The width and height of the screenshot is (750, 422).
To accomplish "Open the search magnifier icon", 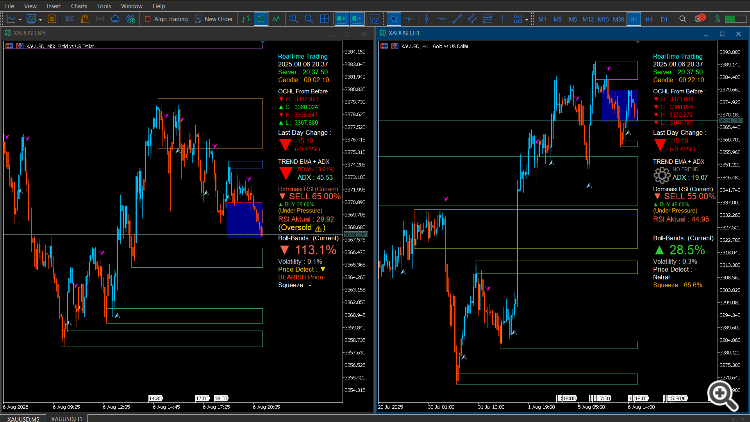I will (x=683, y=19).
